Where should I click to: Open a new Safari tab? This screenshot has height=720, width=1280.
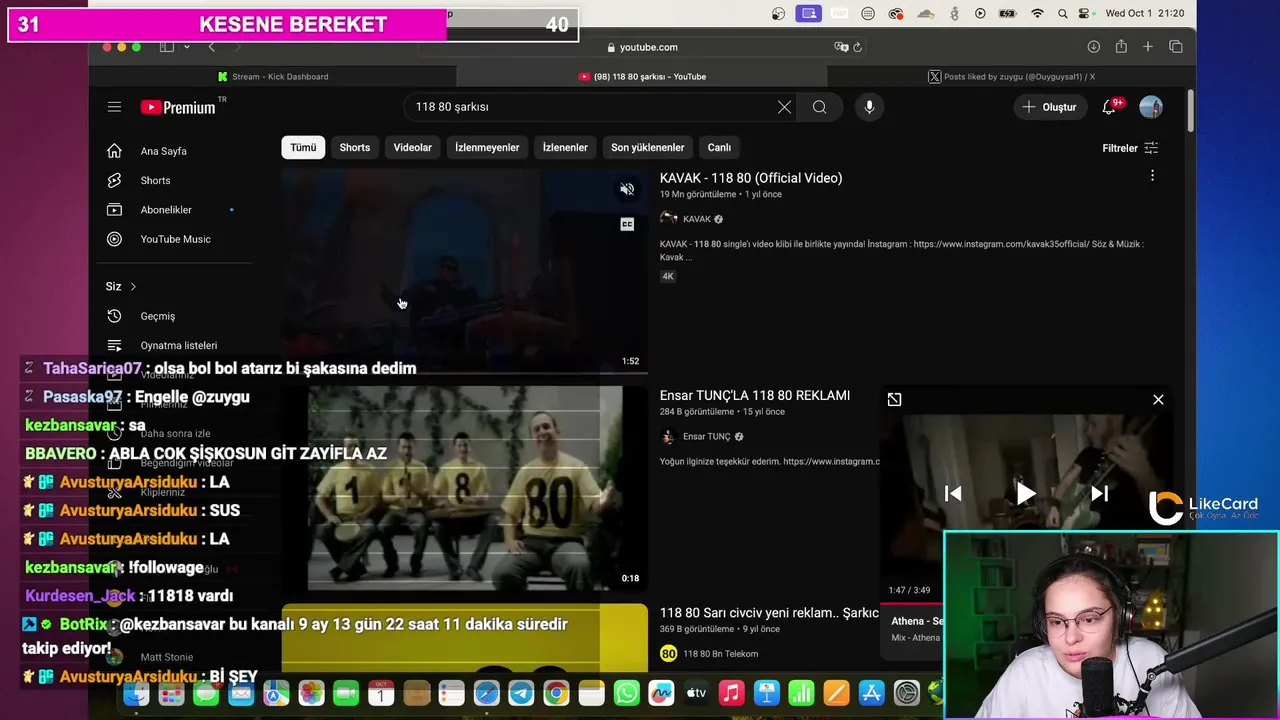[x=1148, y=47]
